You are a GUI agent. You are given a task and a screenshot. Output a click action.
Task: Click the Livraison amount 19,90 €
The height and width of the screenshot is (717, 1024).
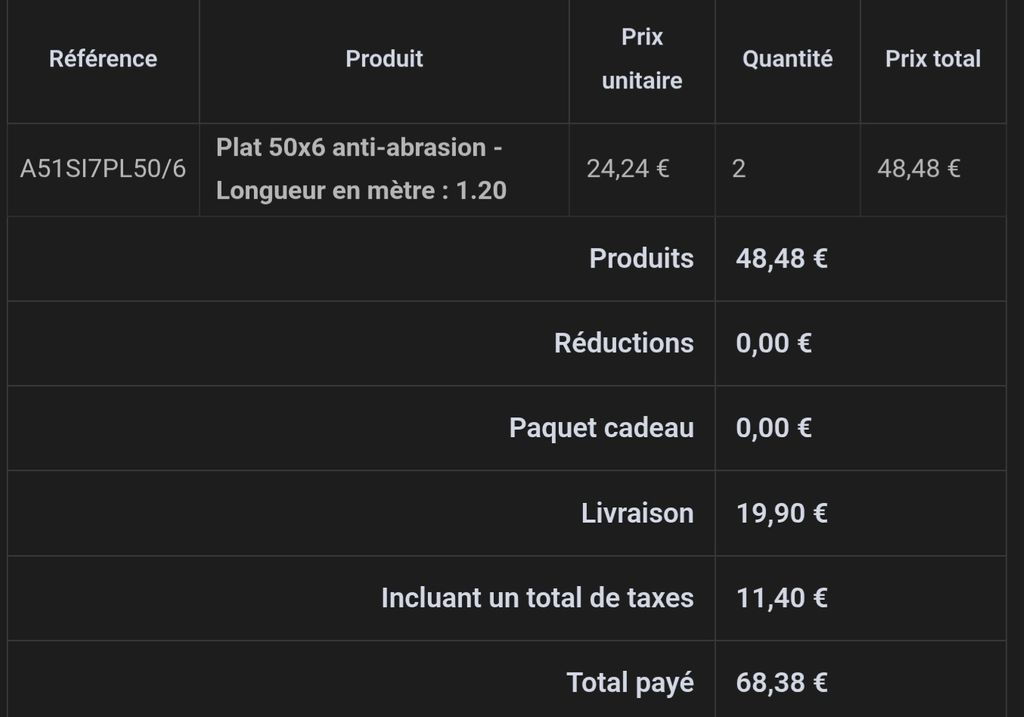coord(782,513)
